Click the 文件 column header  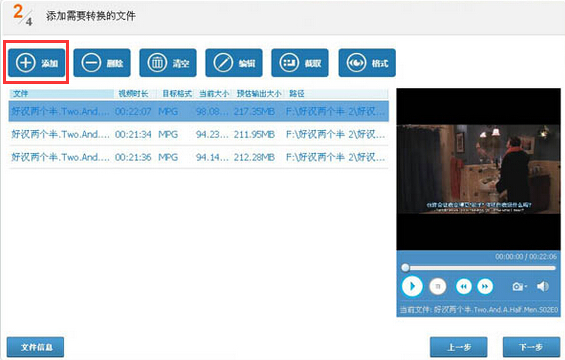coord(61,94)
